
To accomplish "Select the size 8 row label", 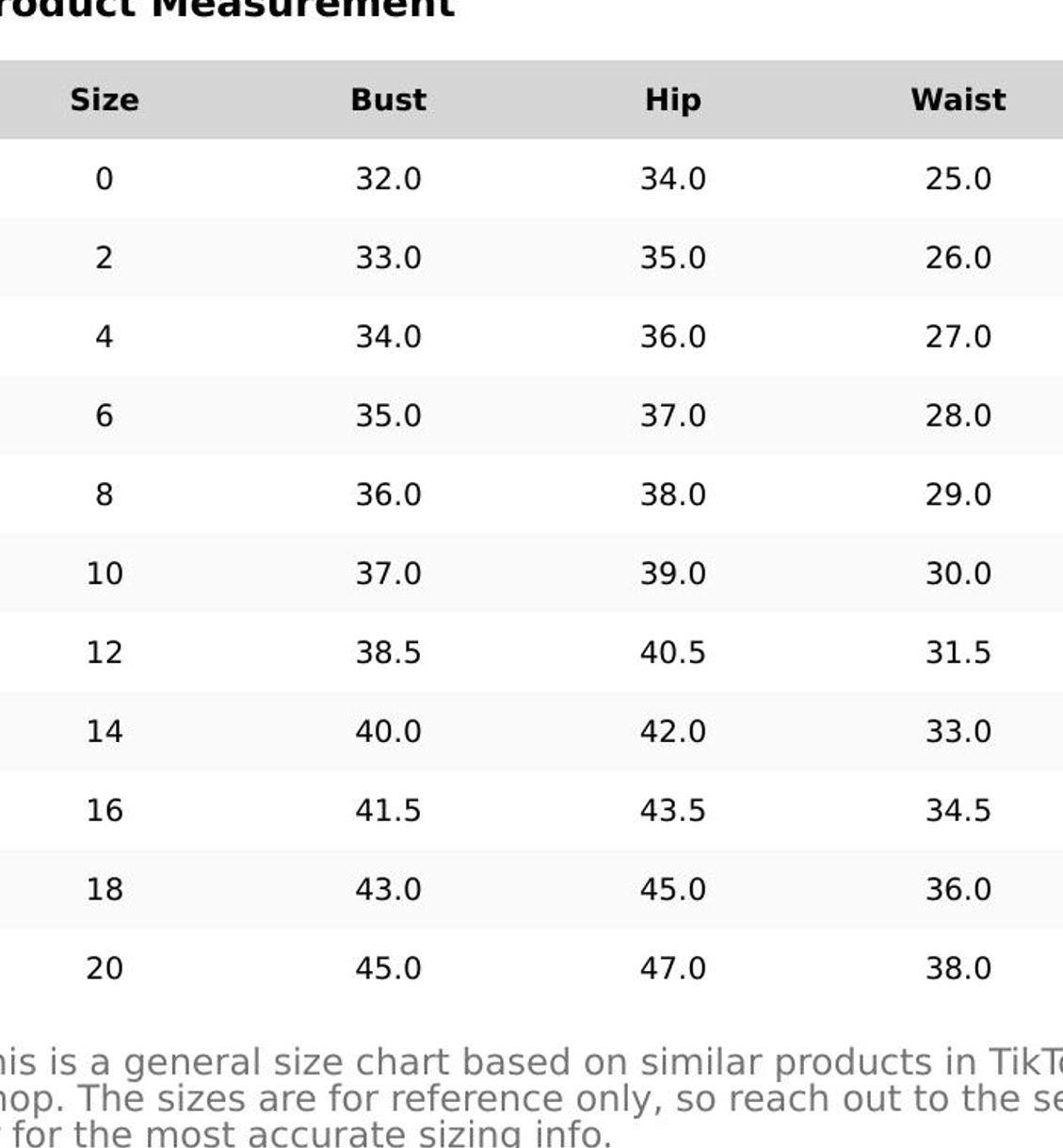I will click(x=105, y=494).
